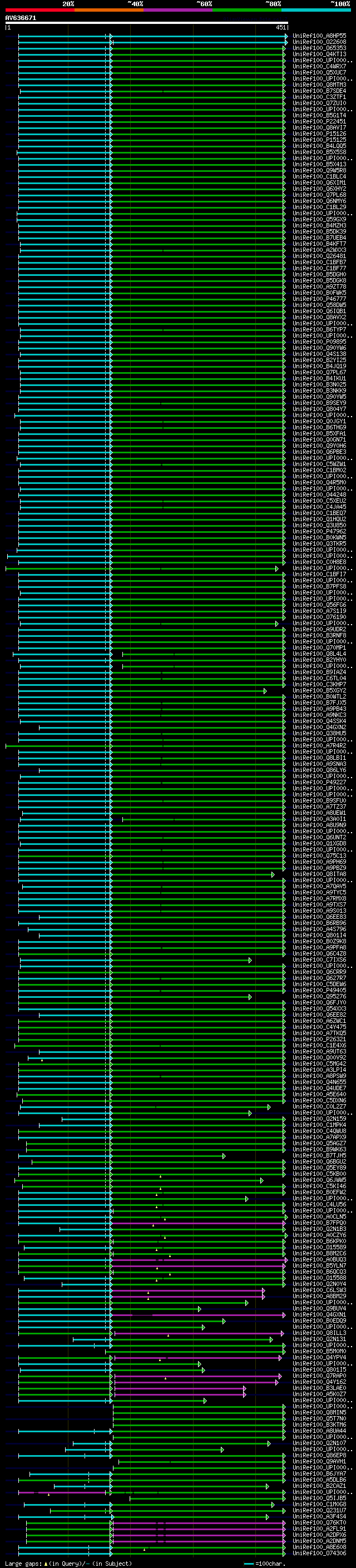Image resolution: width=356 pixels, height=1568 pixels.
Task: Select hit UniRef100_B2CAZ1
Action: pyautogui.click(x=319, y=1486)
